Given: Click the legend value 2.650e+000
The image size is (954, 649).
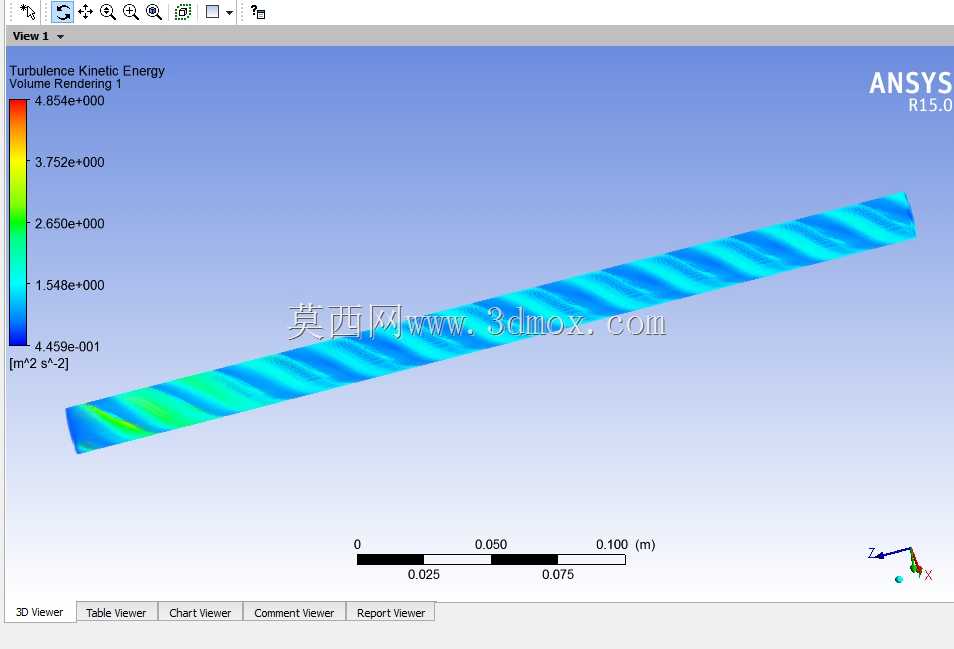Looking at the screenshot, I should (x=69, y=224).
